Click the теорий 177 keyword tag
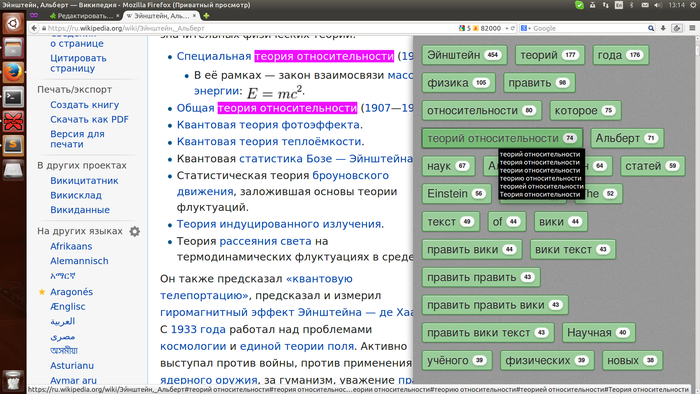The height and width of the screenshot is (394, 700). pyautogui.click(x=550, y=55)
